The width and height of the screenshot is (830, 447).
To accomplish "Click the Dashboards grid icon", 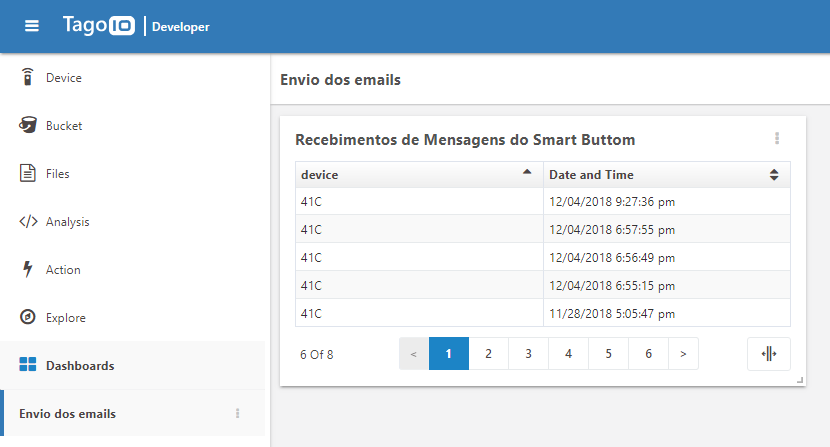I will coord(28,364).
